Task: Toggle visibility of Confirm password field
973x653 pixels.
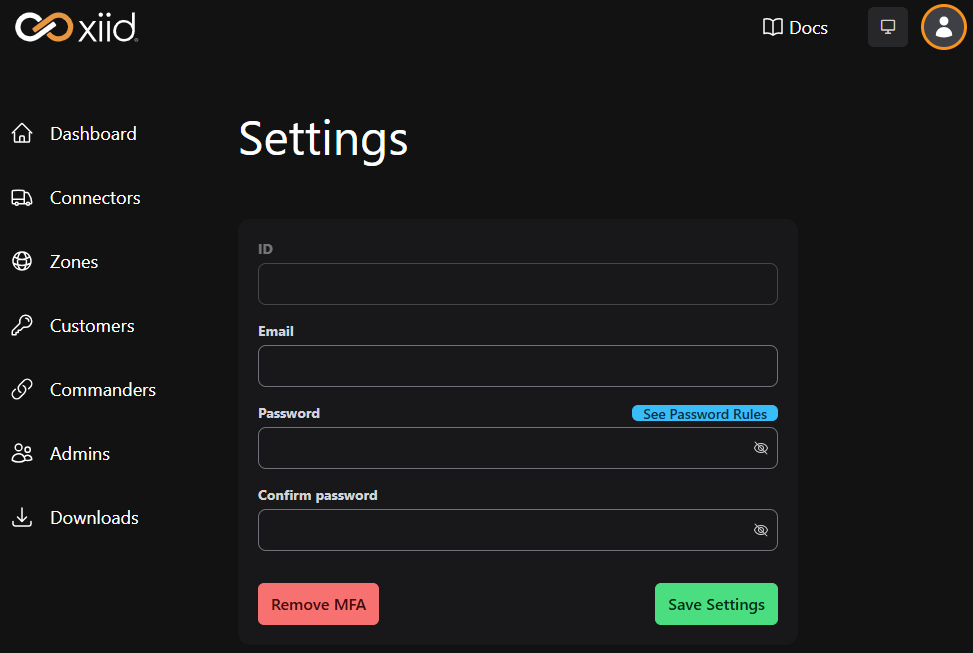Action: point(760,530)
